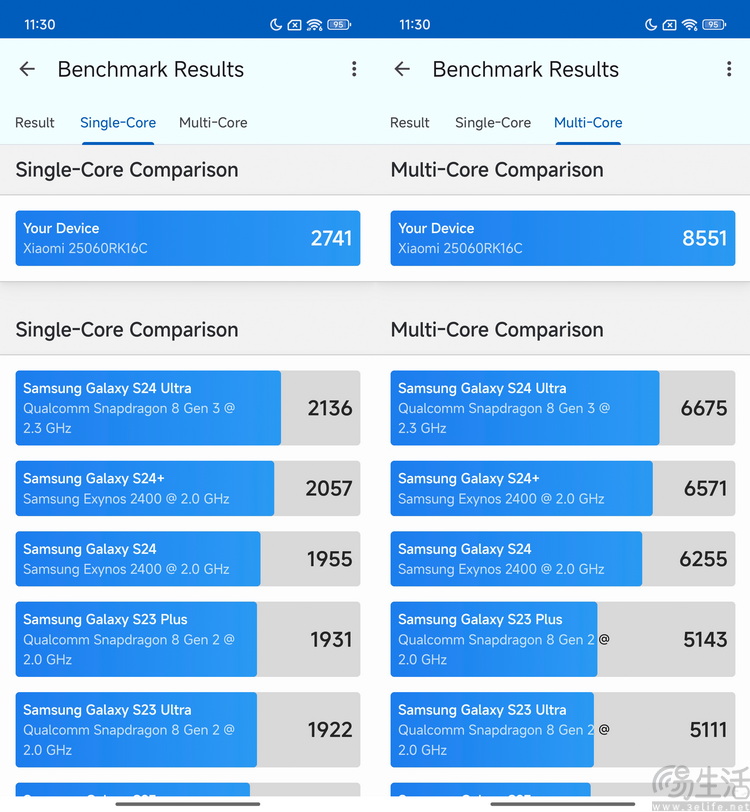Open left screen's three-dot overflow menu

tap(354, 69)
